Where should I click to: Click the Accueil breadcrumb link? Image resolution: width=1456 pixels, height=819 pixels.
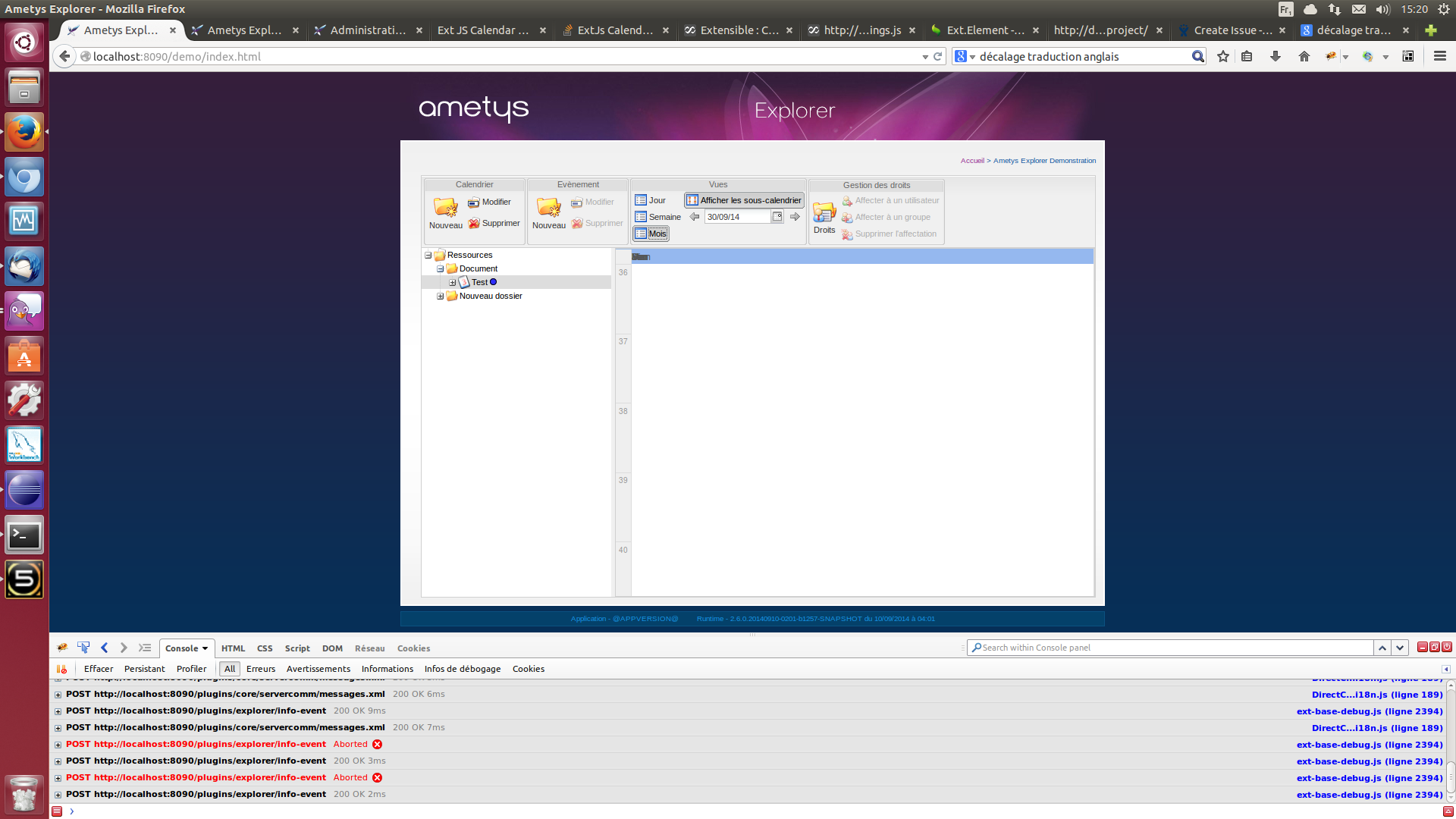[971, 161]
